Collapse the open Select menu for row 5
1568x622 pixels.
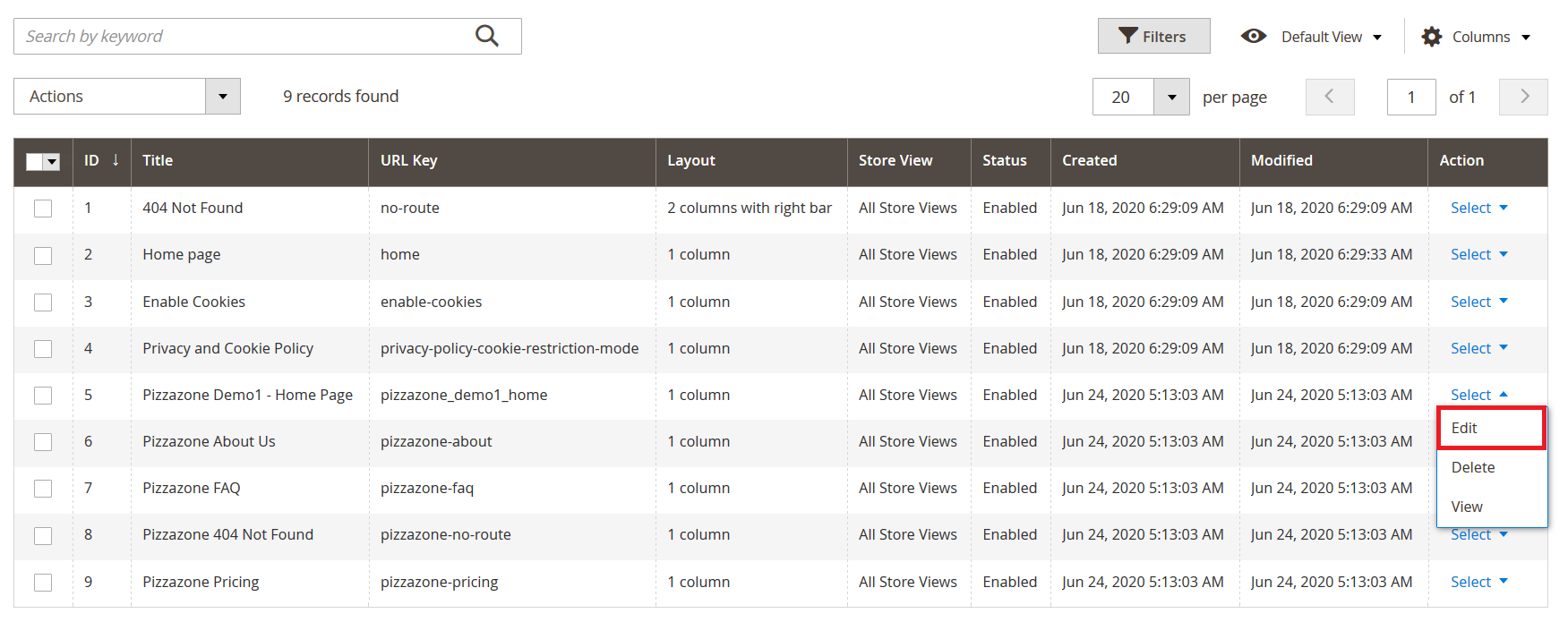tap(1478, 395)
